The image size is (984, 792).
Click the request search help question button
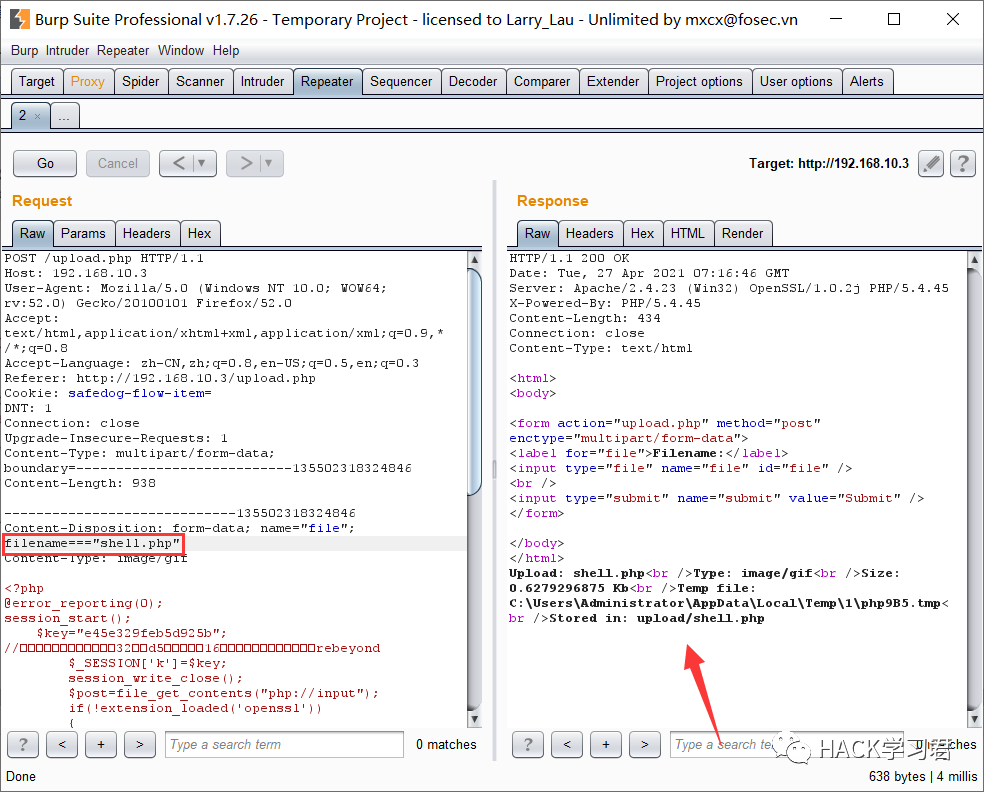[23, 744]
